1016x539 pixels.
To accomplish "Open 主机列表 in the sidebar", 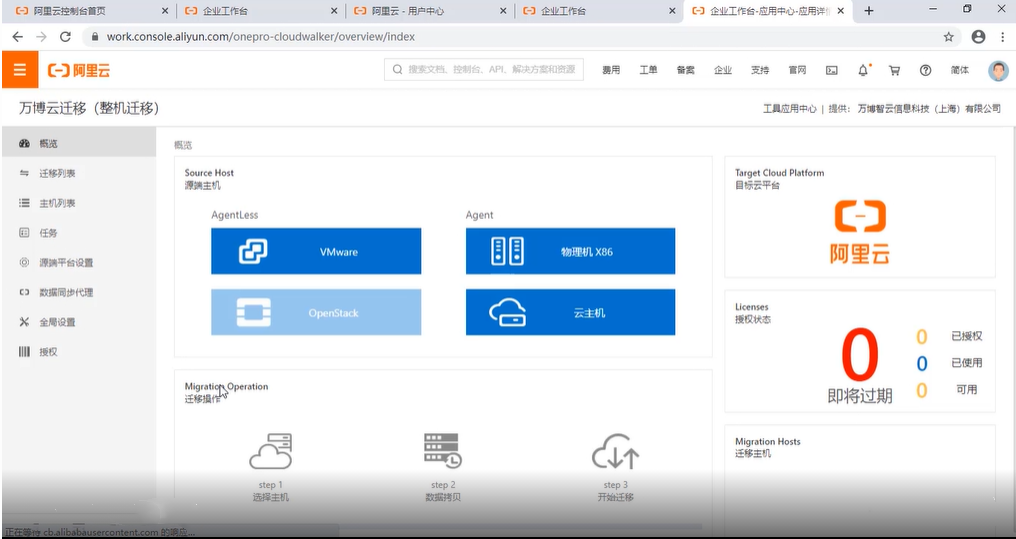I will pyautogui.click(x=78, y=203).
